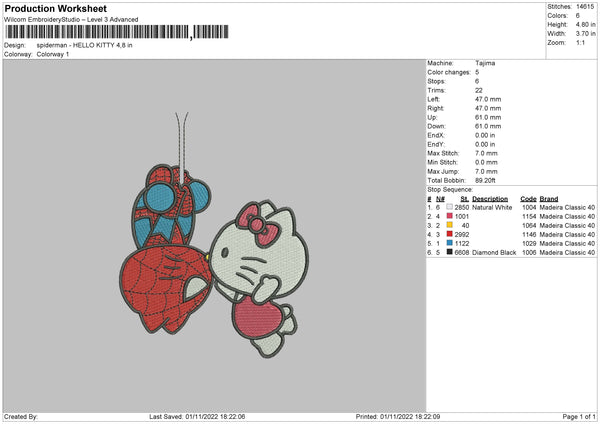This screenshot has height=424, width=600.
Task: Click the 'Brand' column header
Action: click(549, 199)
